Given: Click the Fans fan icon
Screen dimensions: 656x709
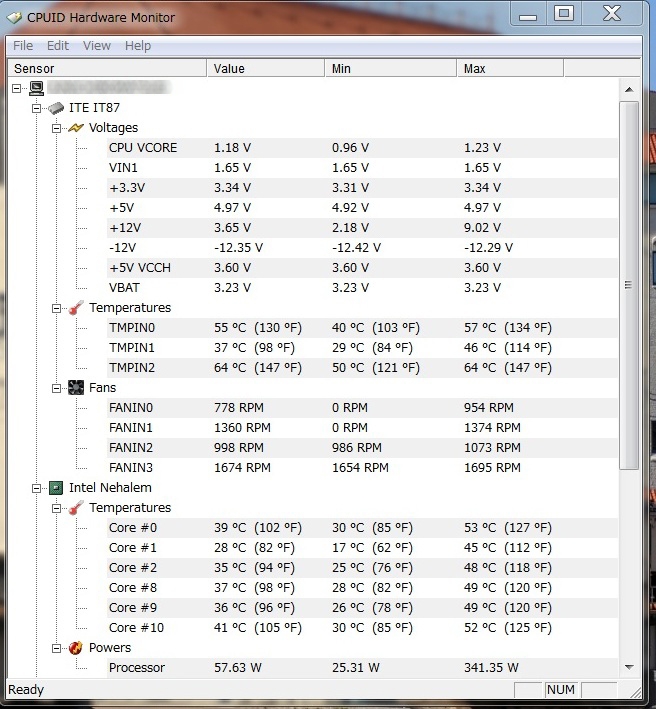Looking at the screenshot, I should tap(76, 388).
